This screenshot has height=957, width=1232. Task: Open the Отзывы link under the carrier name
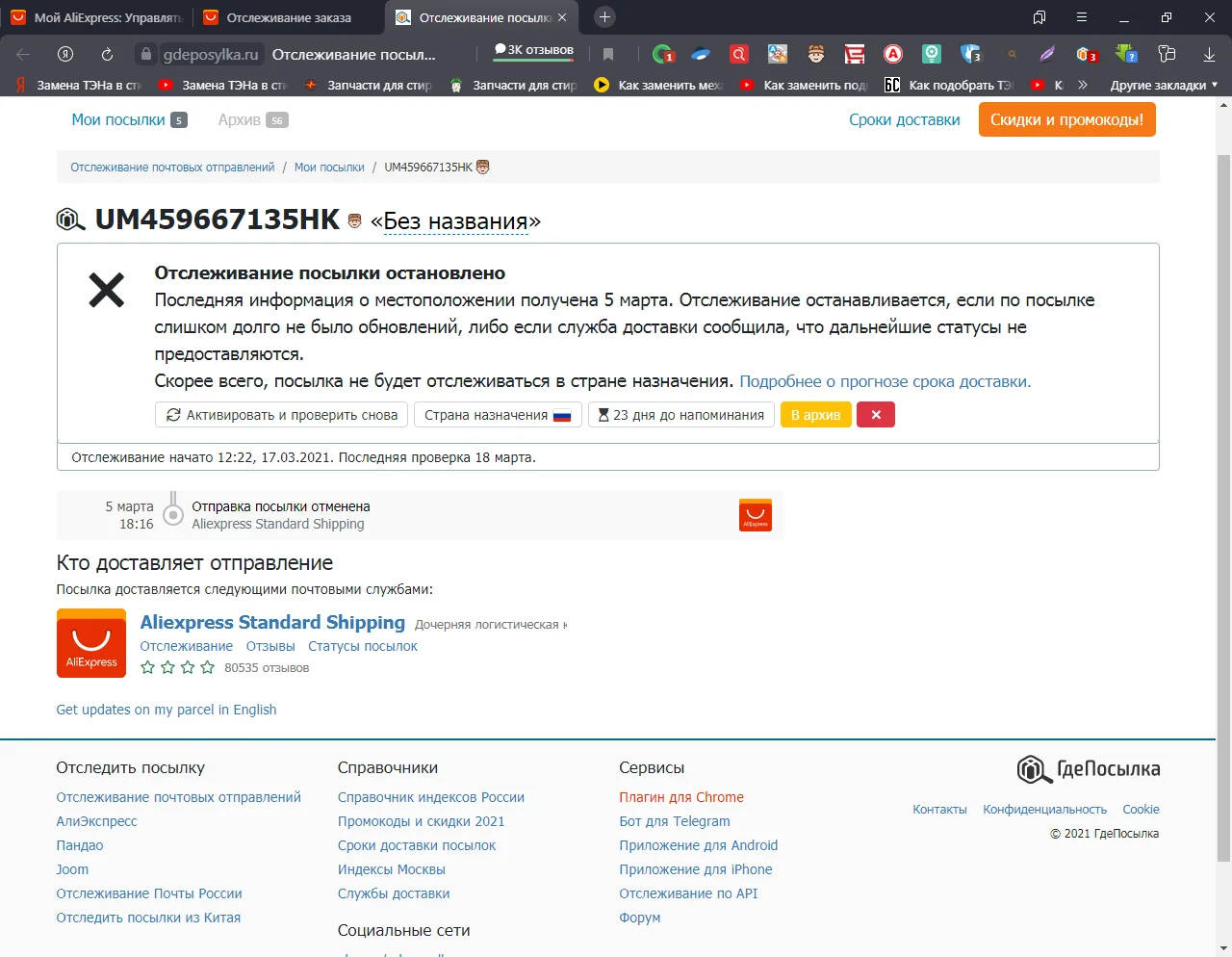point(270,647)
